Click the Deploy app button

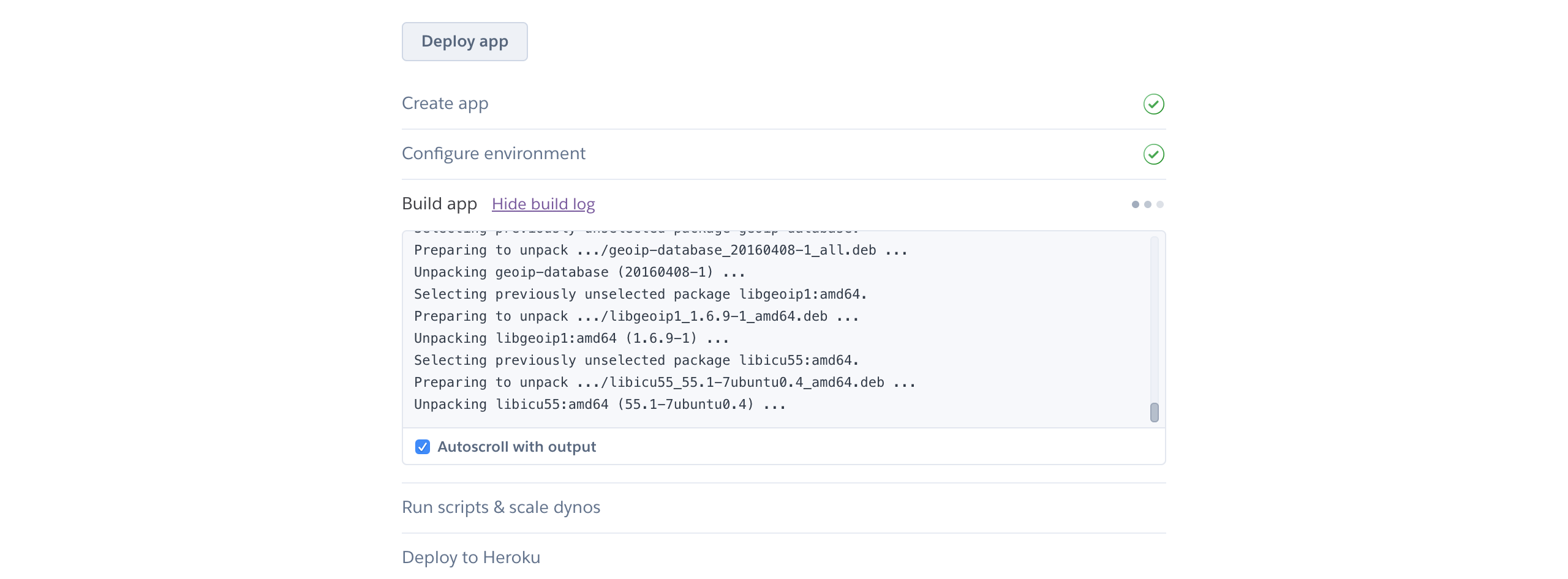(x=464, y=42)
